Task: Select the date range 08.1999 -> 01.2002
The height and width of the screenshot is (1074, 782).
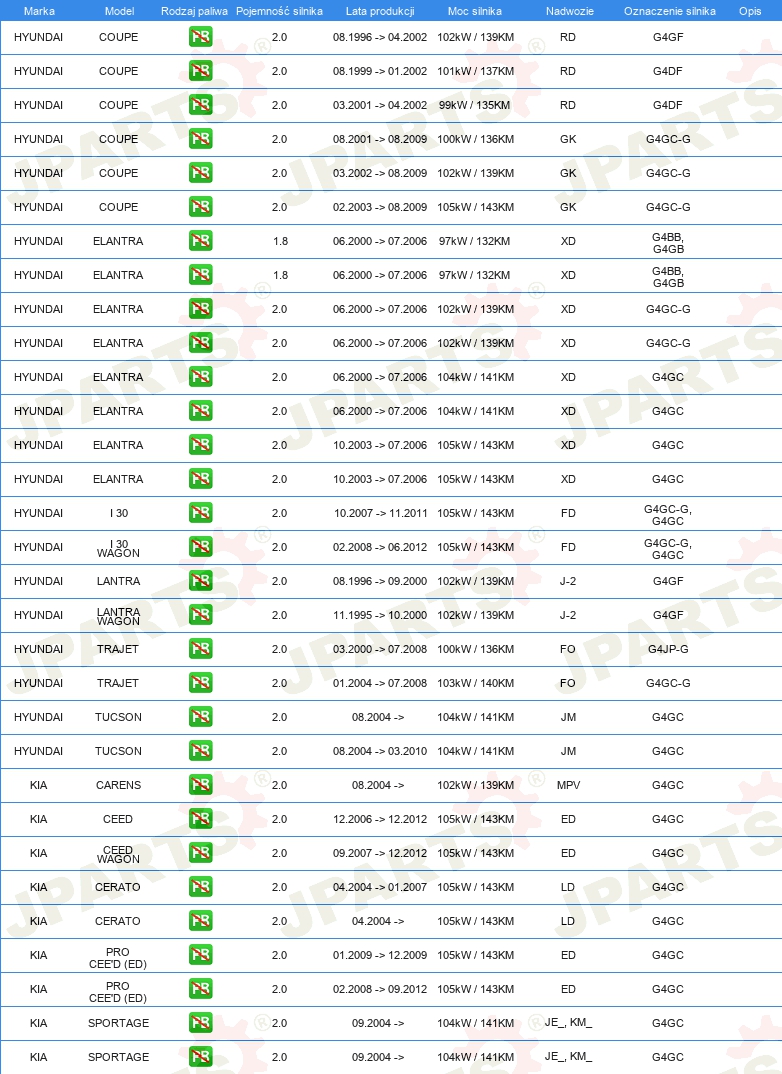Action: click(380, 71)
